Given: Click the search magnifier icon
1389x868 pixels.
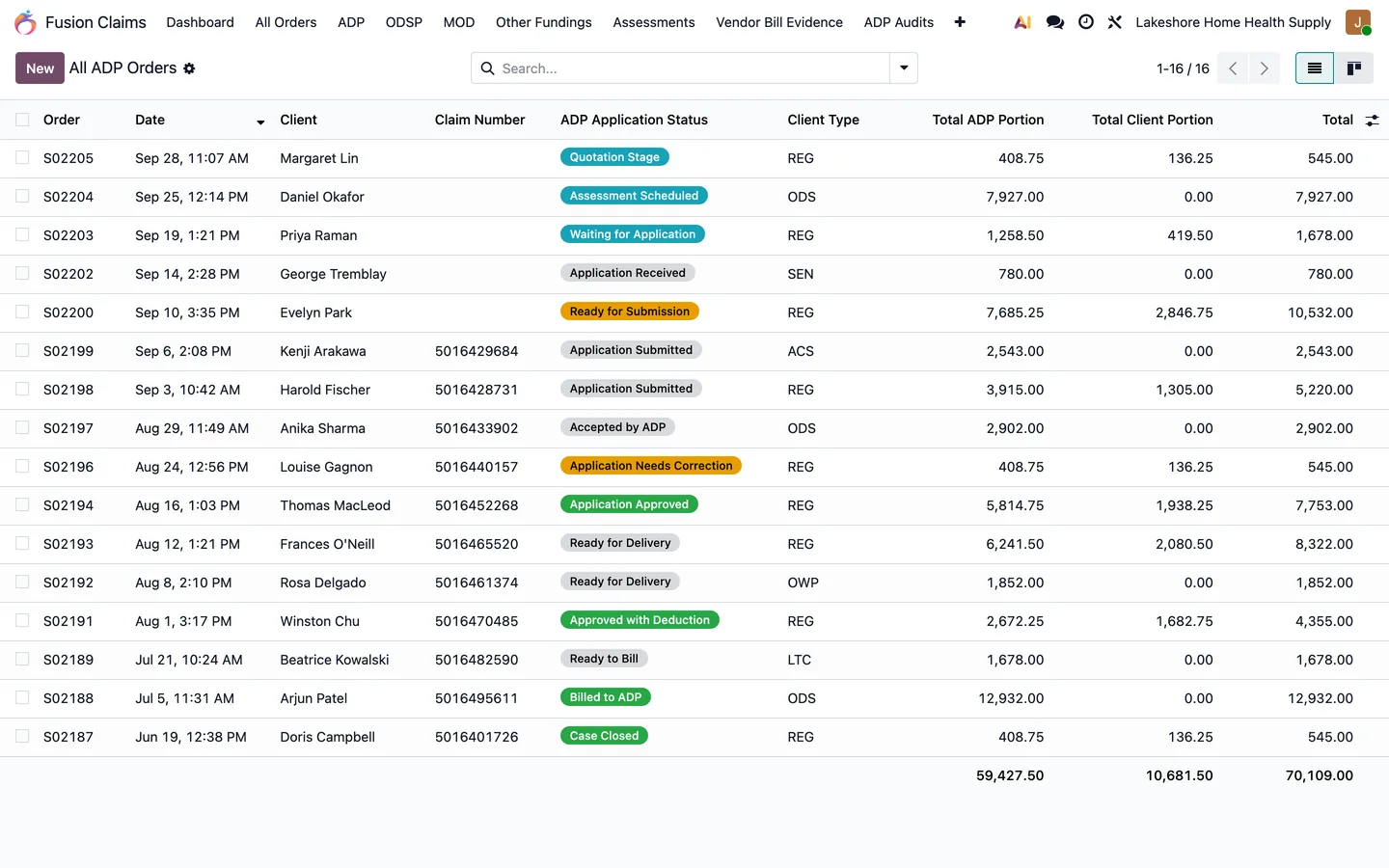Looking at the screenshot, I should pos(487,68).
